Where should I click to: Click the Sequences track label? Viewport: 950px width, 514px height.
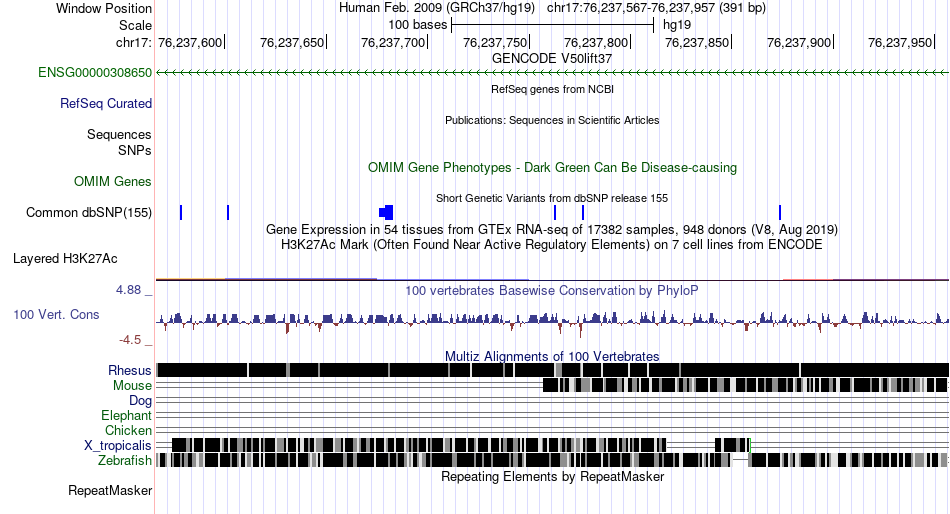(119, 135)
